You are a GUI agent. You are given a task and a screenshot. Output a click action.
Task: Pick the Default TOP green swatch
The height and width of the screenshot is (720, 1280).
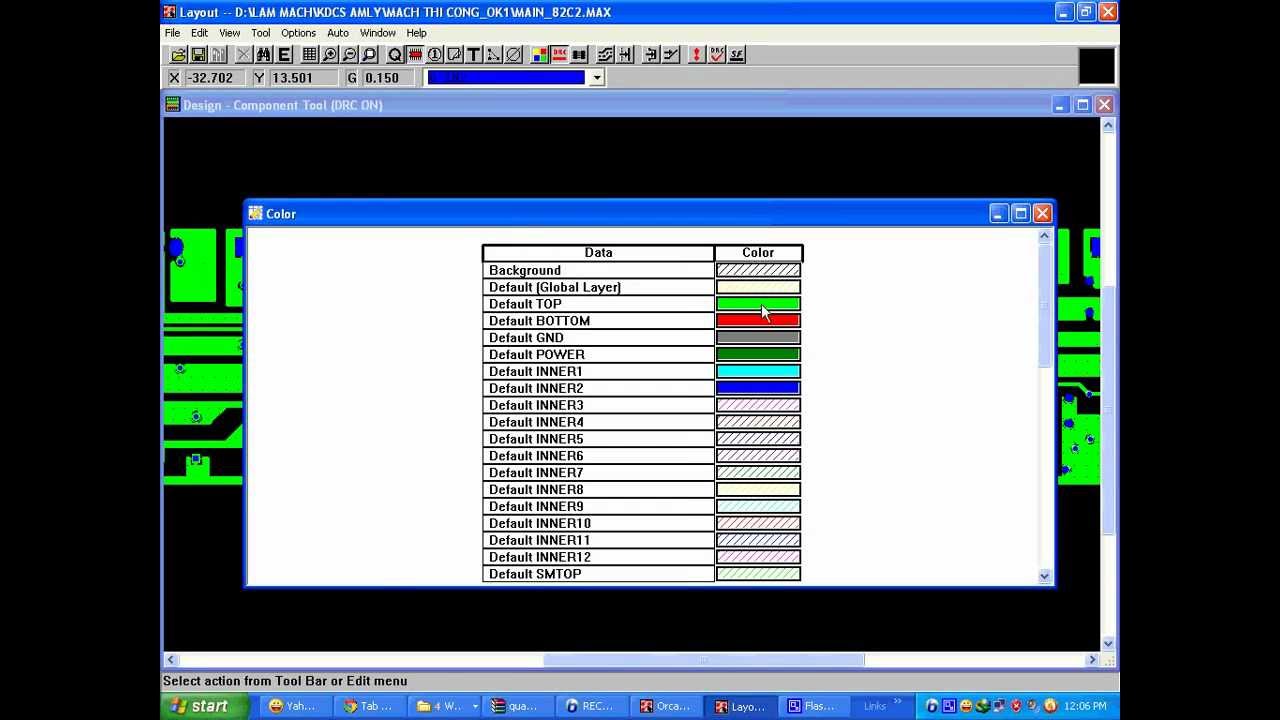(x=758, y=304)
